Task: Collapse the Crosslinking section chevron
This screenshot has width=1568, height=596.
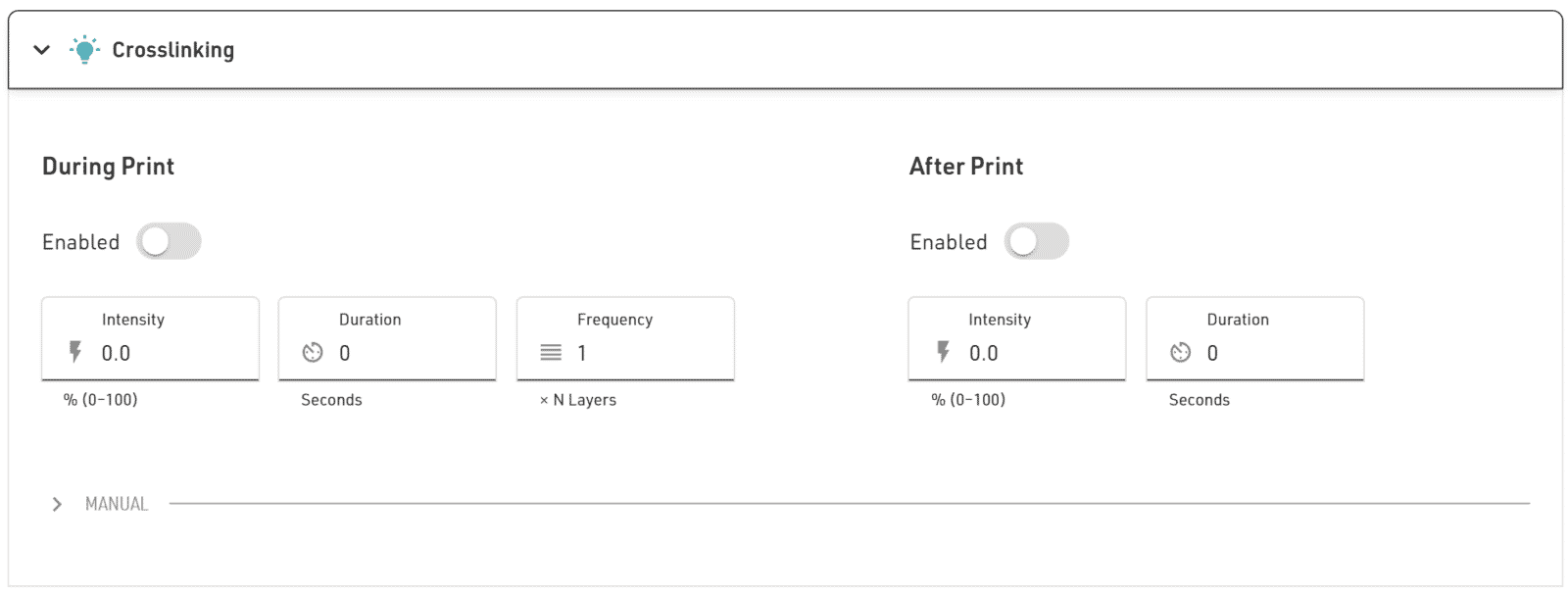Action: tap(41, 50)
